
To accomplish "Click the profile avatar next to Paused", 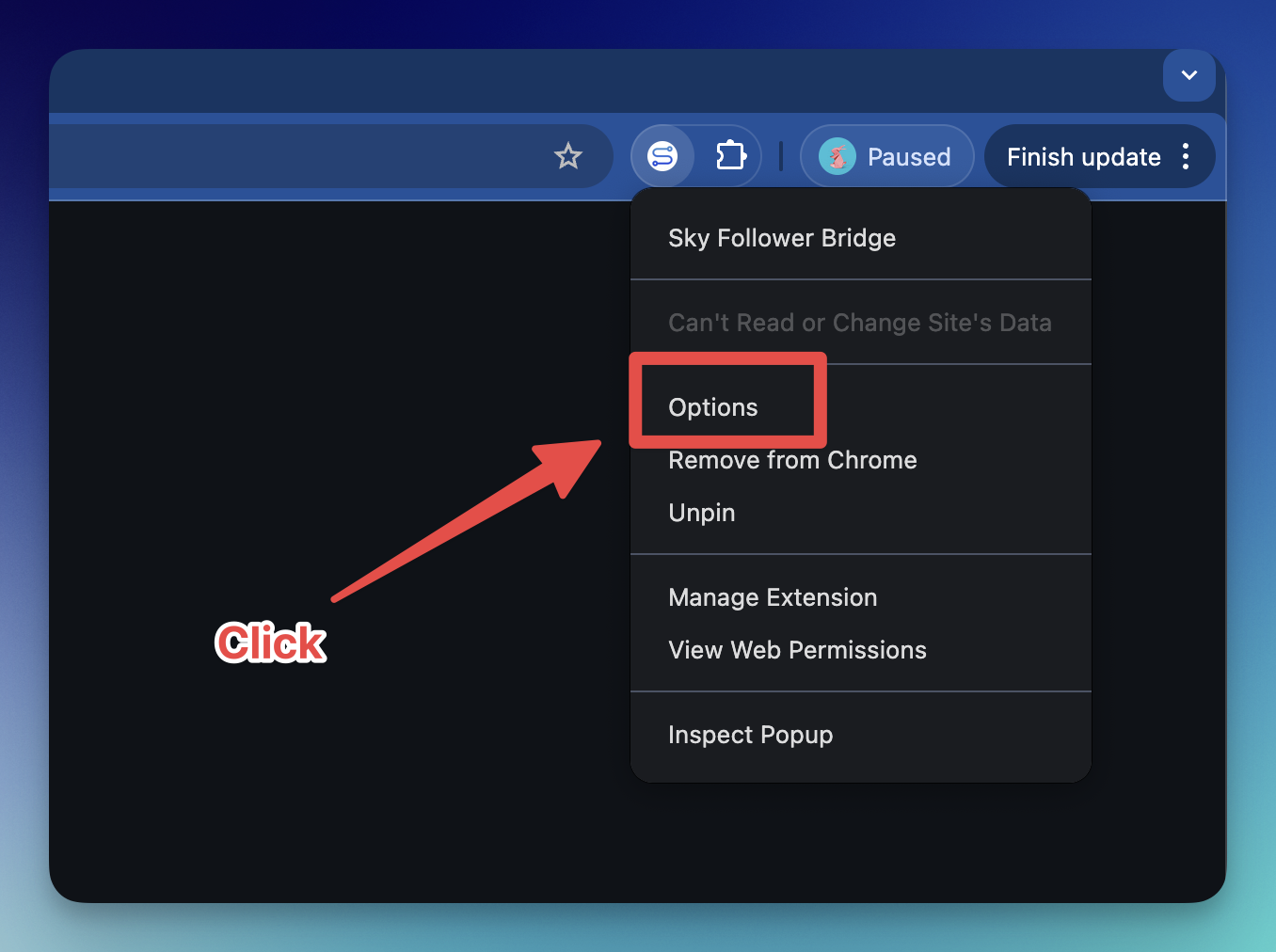I will 837,156.
